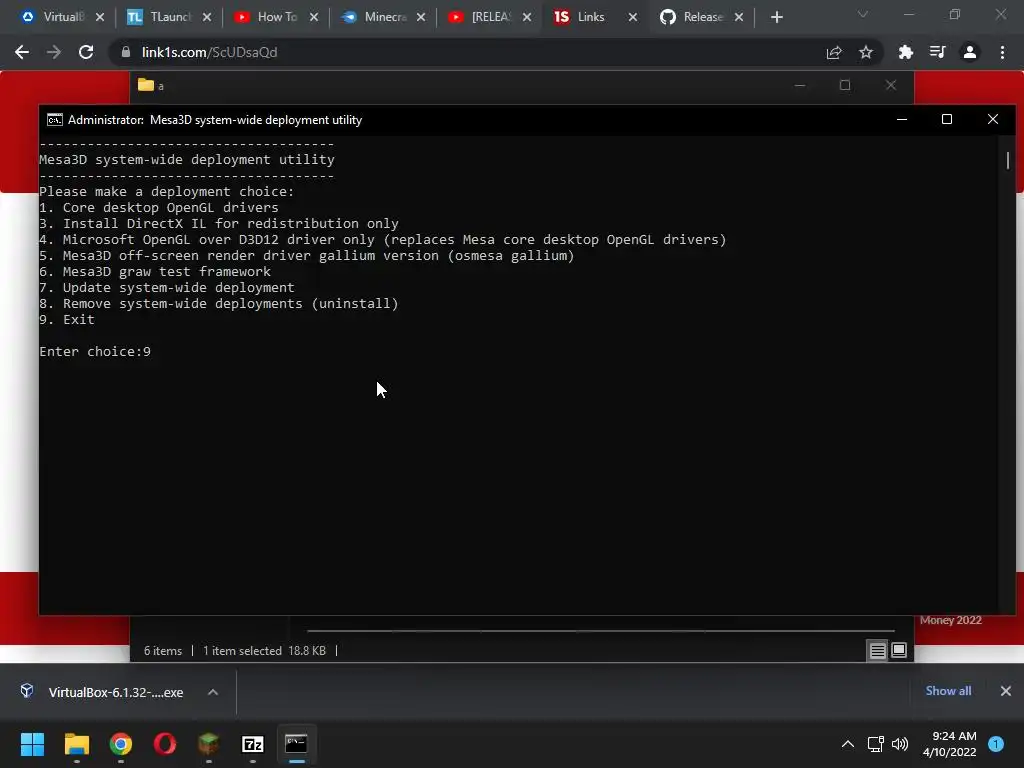Close the How To tab
The height and width of the screenshot is (768, 1024).
(x=314, y=17)
